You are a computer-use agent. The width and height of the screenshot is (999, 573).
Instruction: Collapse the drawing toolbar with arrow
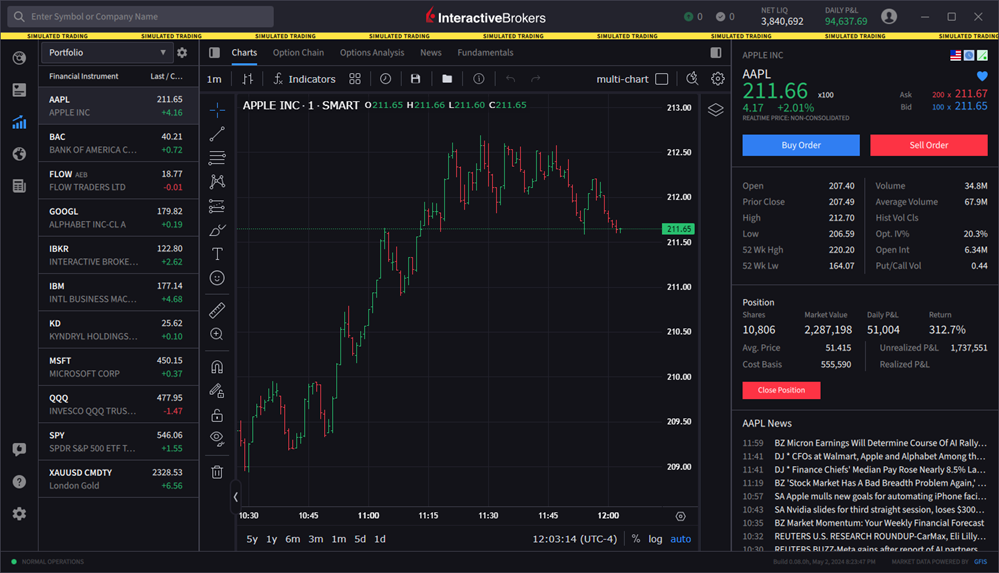[236, 497]
